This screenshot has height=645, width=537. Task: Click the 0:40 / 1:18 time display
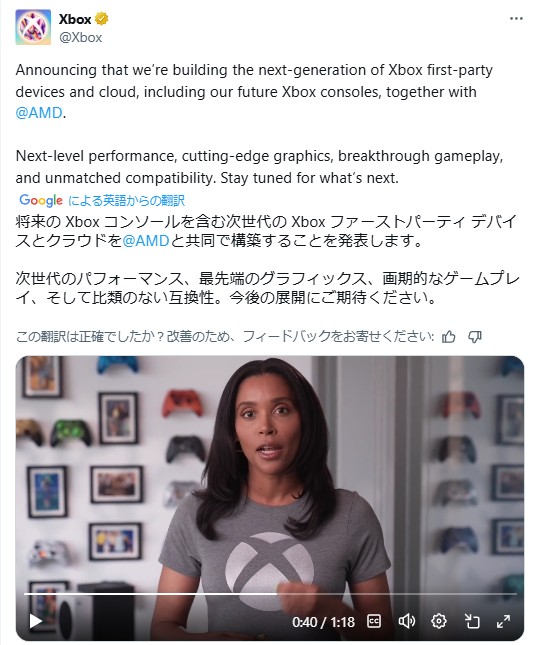point(323,622)
